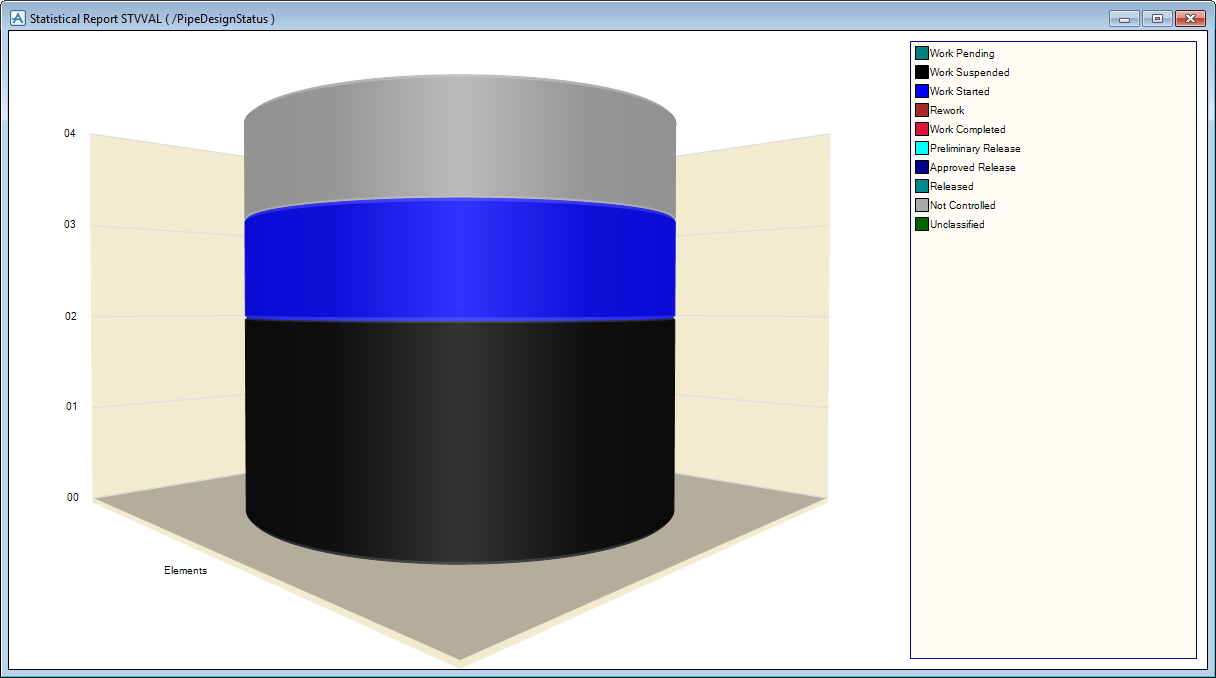Select the navy Approved Release swatch
Screen dimensions: 1216x678
pyautogui.click(x=922, y=167)
